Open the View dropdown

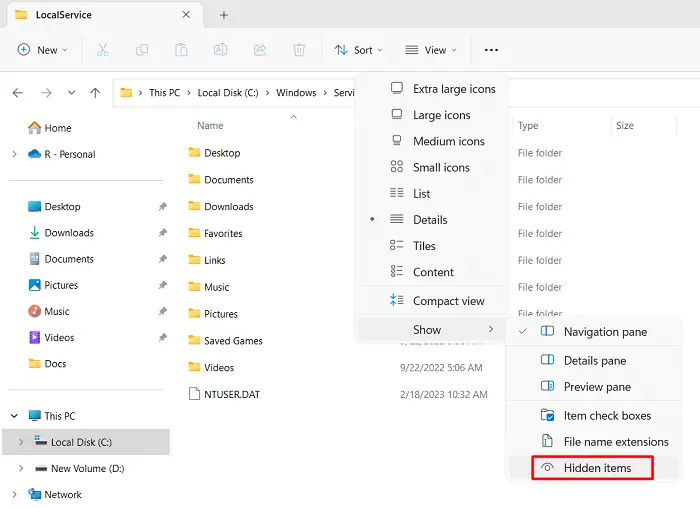431,50
